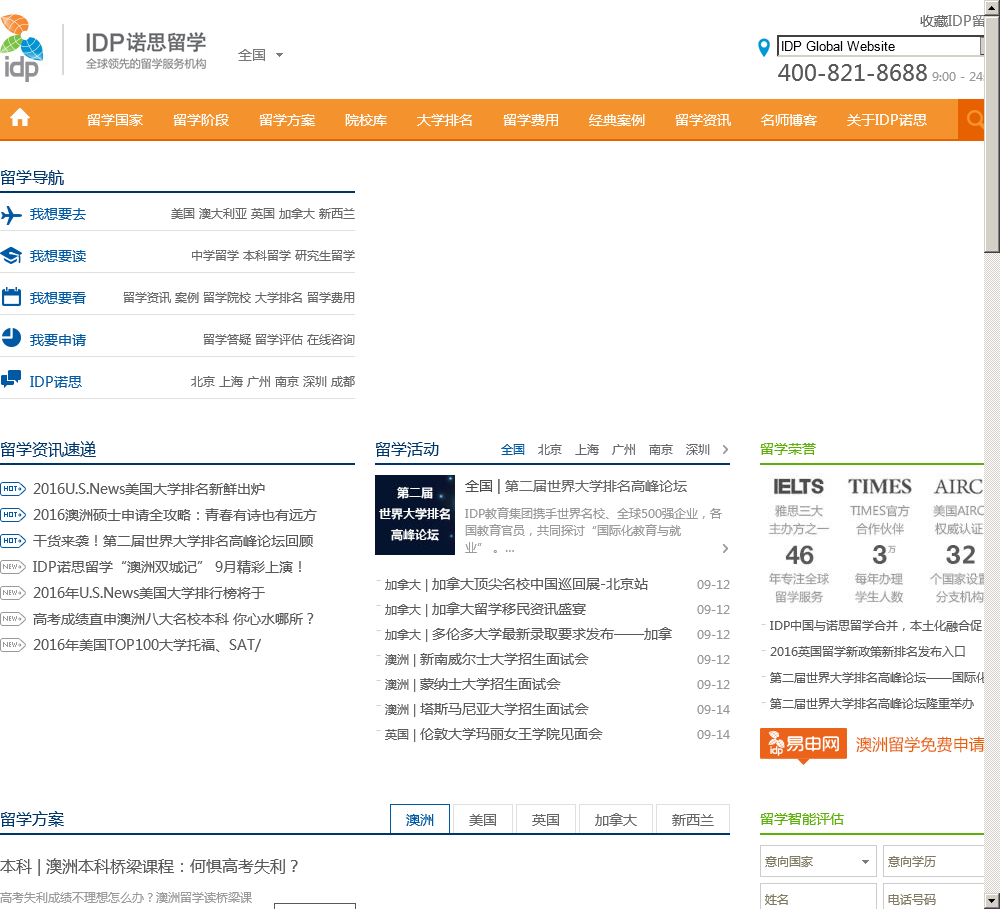Select the 广州 activity tab
This screenshot has width=1000, height=909.
(624, 450)
